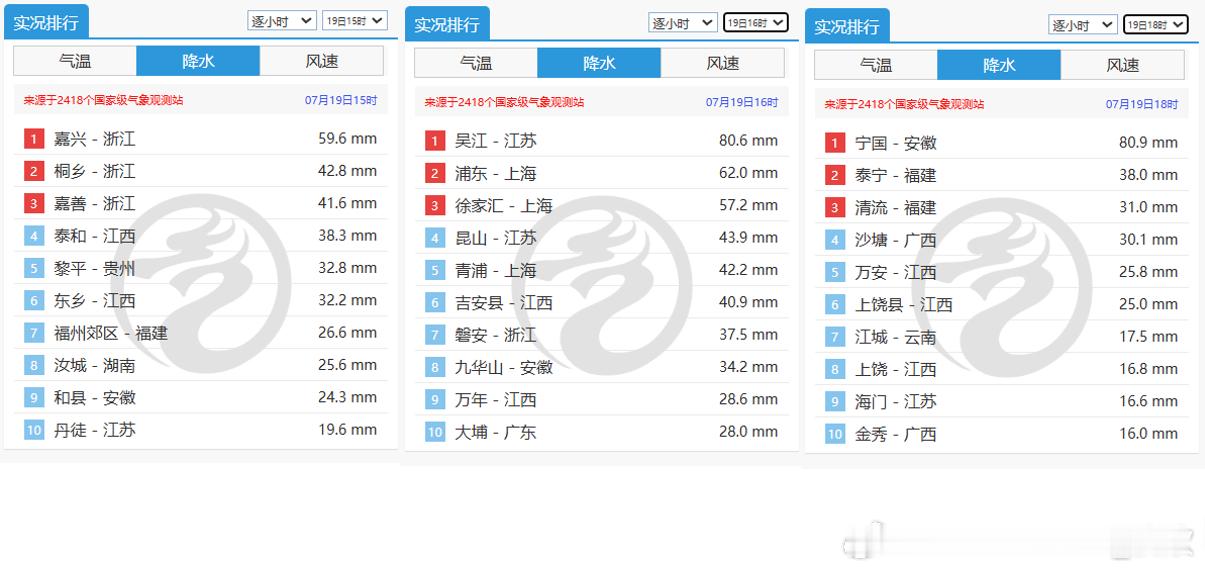Click the 万年 - 江西 station name
Image resolution: width=1205 pixels, height=571 pixels.
coord(495,399)
